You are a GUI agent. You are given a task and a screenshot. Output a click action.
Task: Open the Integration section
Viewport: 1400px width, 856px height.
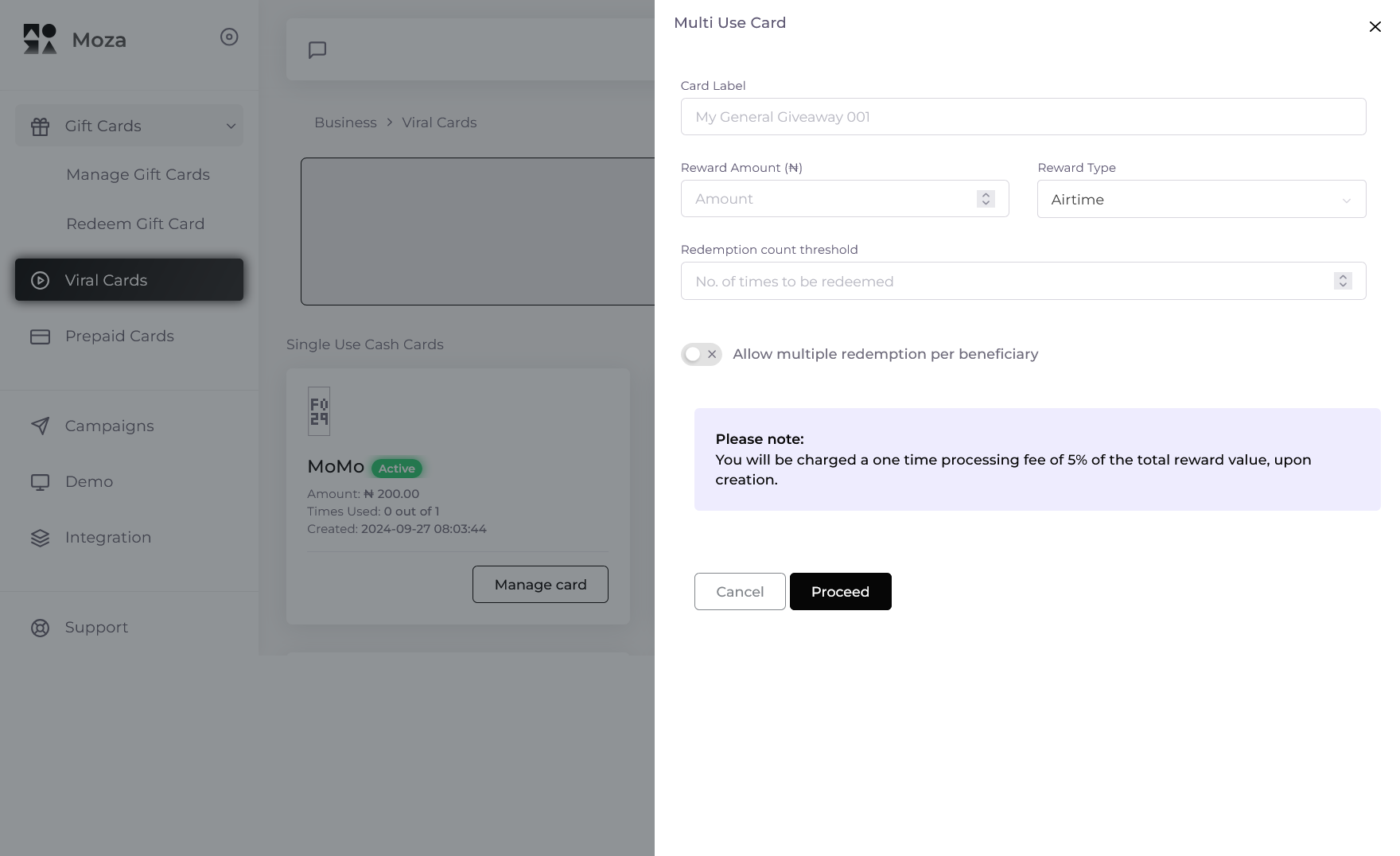click(x=107, y=537)
